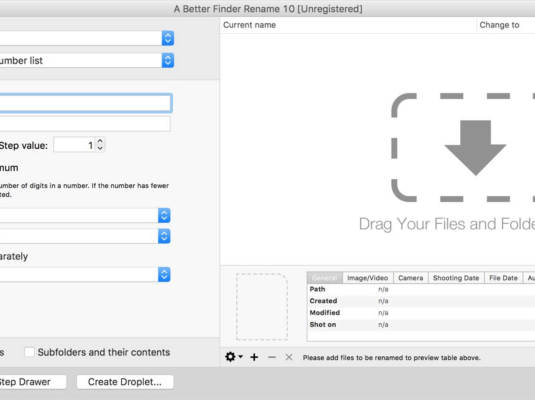Open the dropdown below the digits description
This screenshot has width=535, height=400.
point(164,215)
